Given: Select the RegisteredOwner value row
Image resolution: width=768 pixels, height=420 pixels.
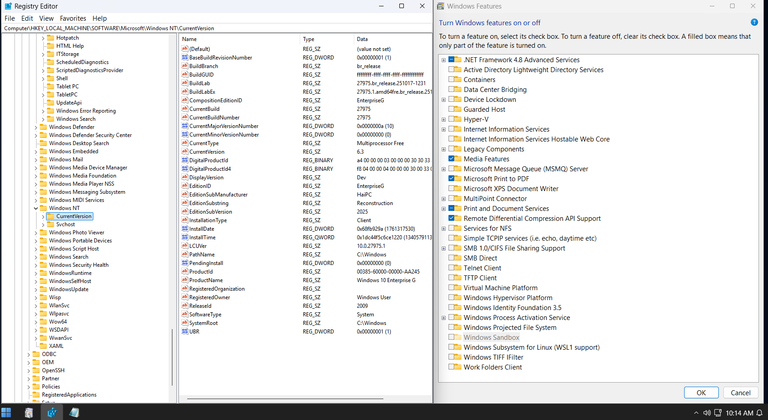Looking at the screenshot, I should point(306,297).
